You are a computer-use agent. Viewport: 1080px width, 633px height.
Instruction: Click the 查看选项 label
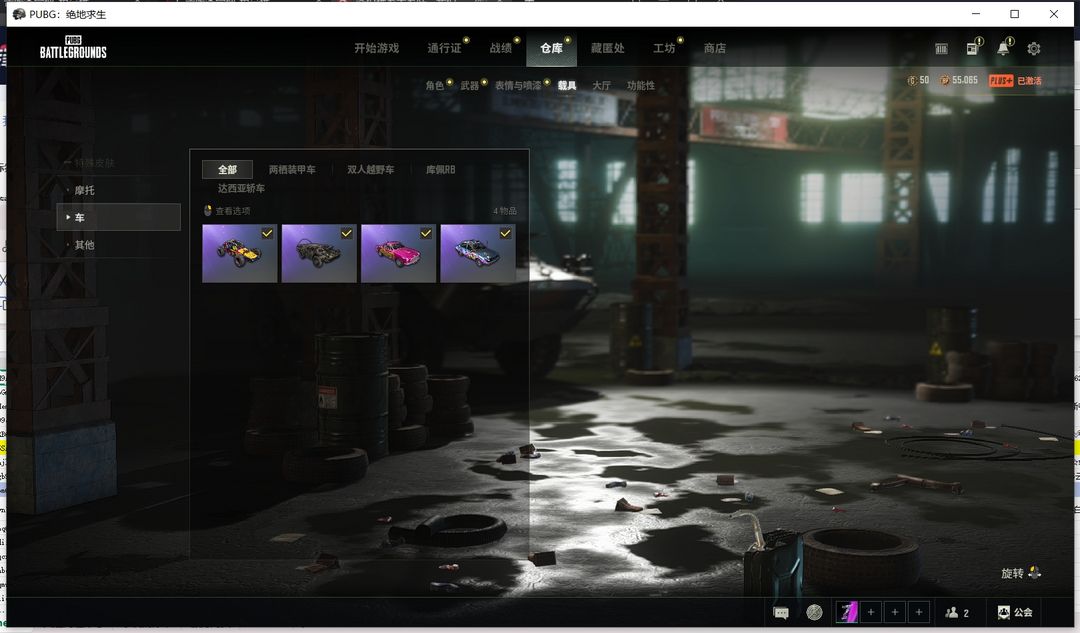click(233, 211)
